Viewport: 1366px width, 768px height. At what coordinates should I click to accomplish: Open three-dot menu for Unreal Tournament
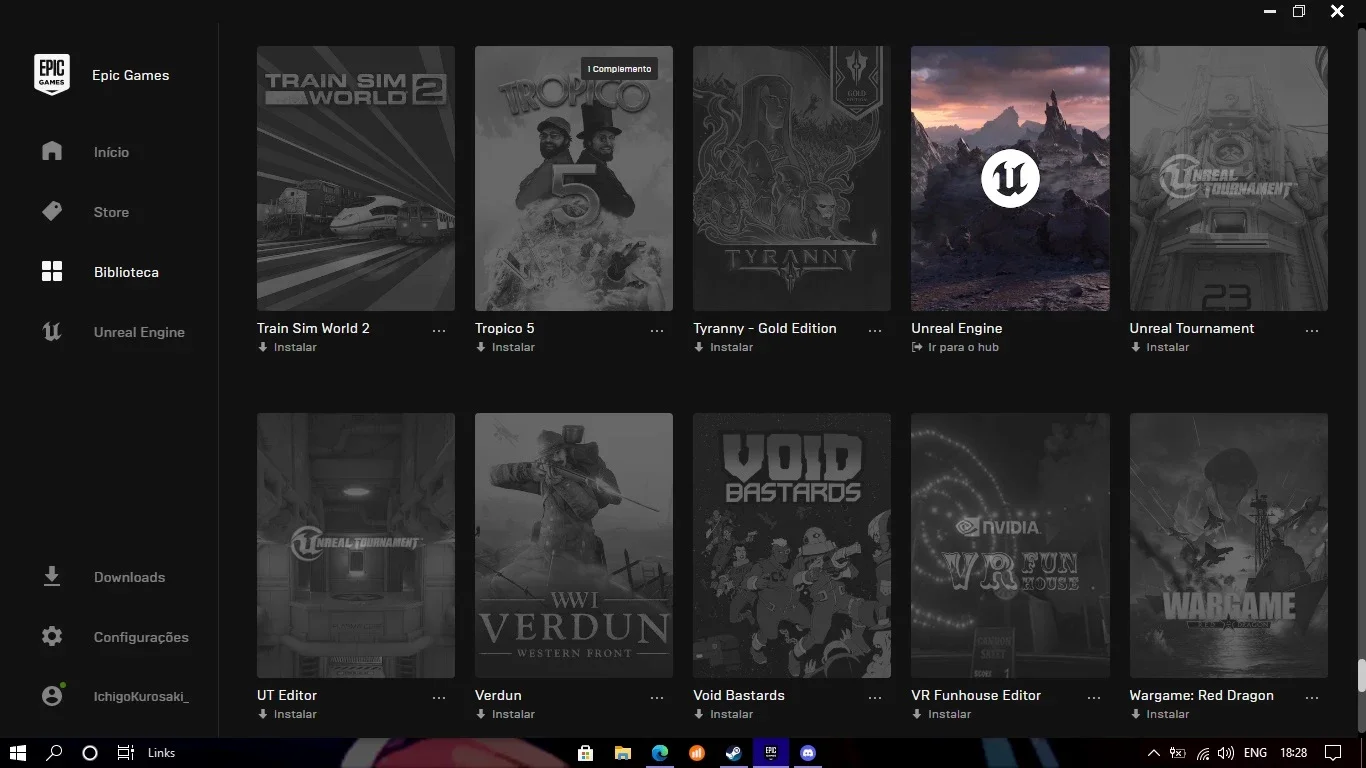click(1312, 330)
